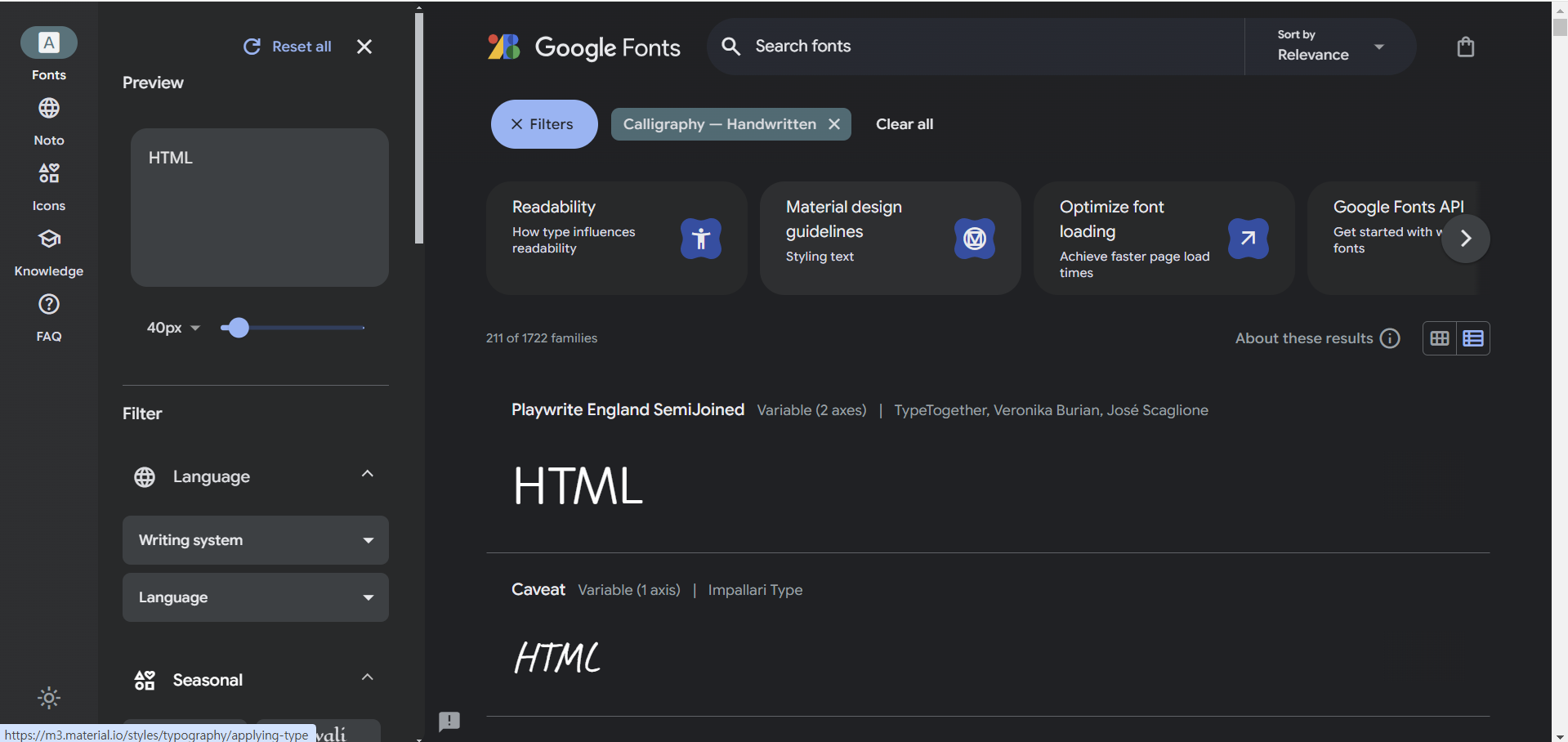
Task: Remove the Calligraphy — Handwritten filter chip
Action: coord(834,124)
